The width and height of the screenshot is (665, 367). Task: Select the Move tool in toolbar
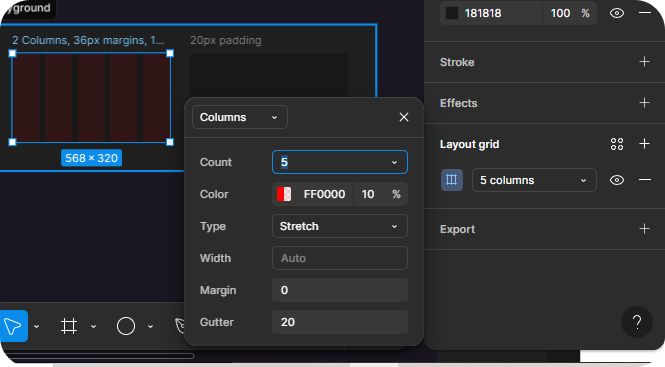(14, 326)
